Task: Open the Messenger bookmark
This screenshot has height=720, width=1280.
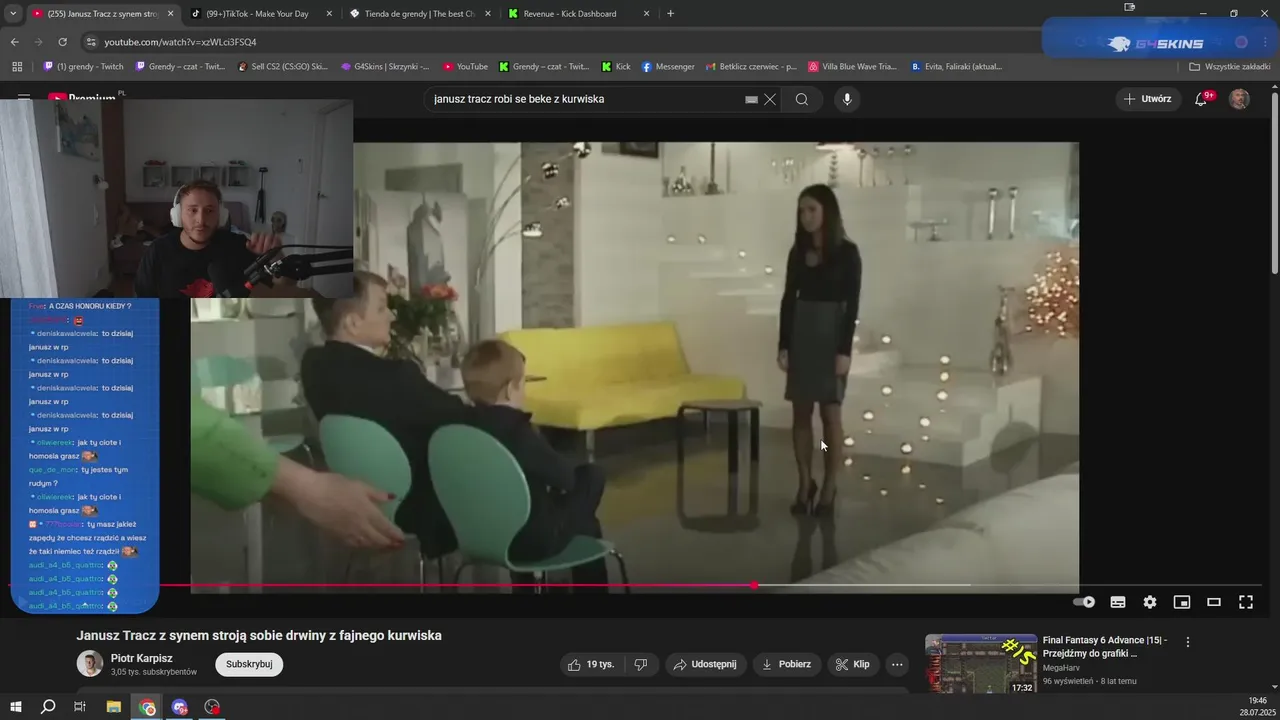Action: click(x=668, y=67)
